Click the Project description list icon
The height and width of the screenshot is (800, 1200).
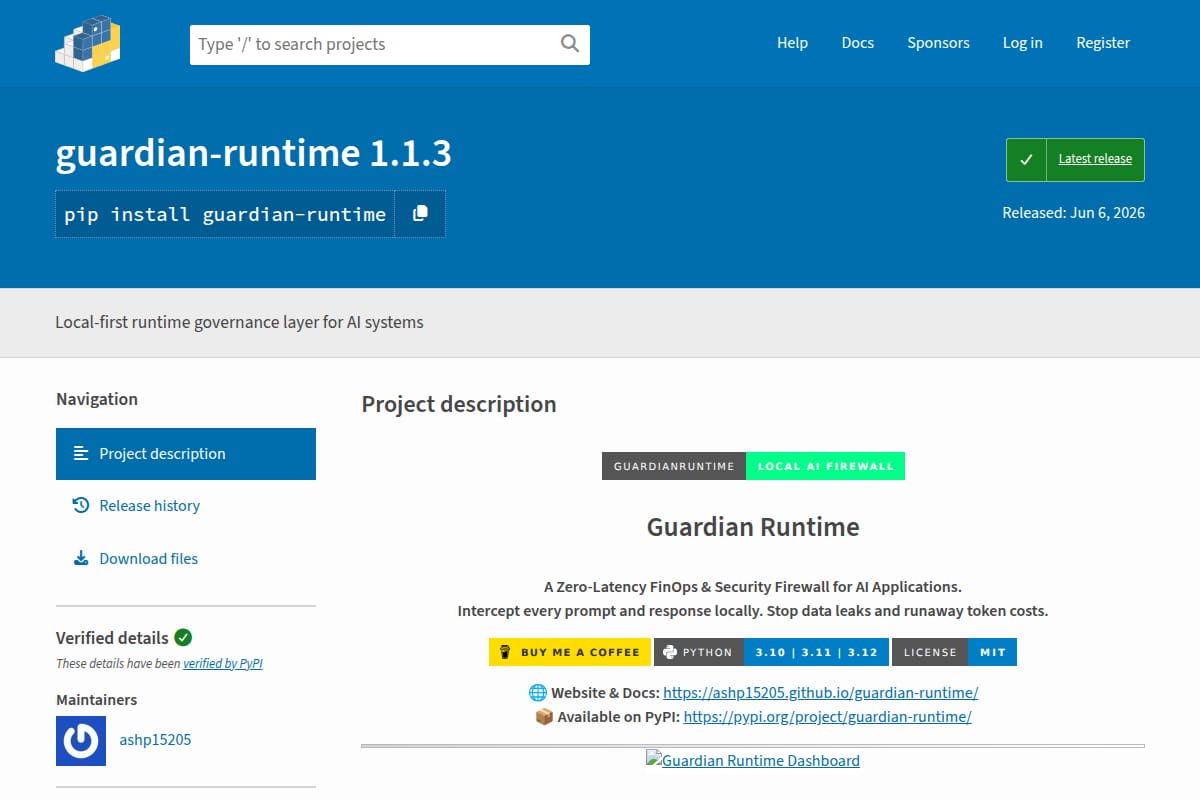81,454
